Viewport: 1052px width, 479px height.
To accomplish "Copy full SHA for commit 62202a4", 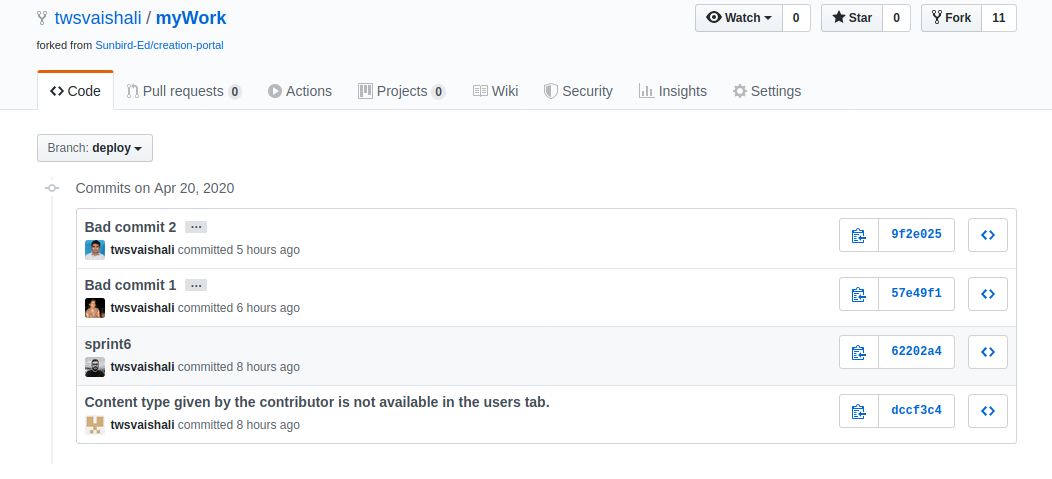I will coord(858,352).
